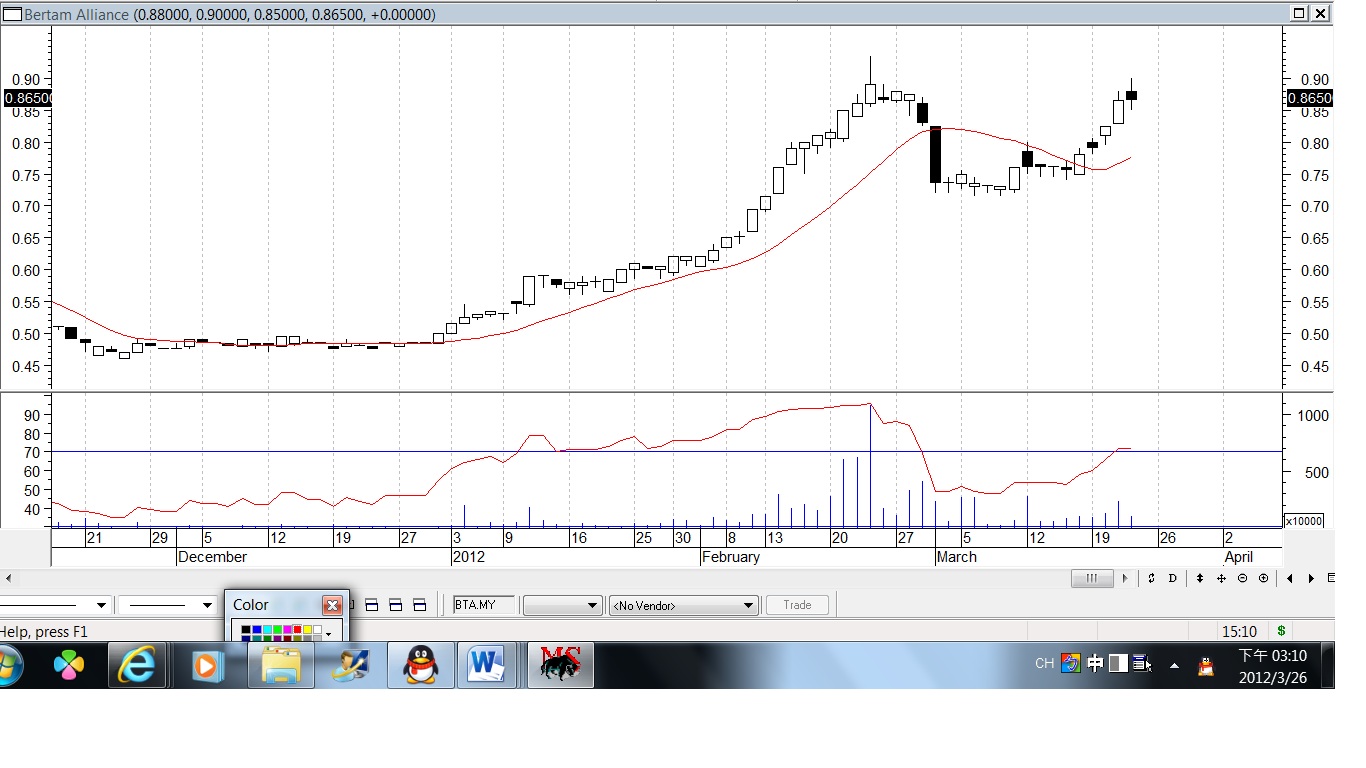This screenshot has height=768, width=1366.
Task: Click the vertical up-down arrows icon
Action: pos(1200,578)
